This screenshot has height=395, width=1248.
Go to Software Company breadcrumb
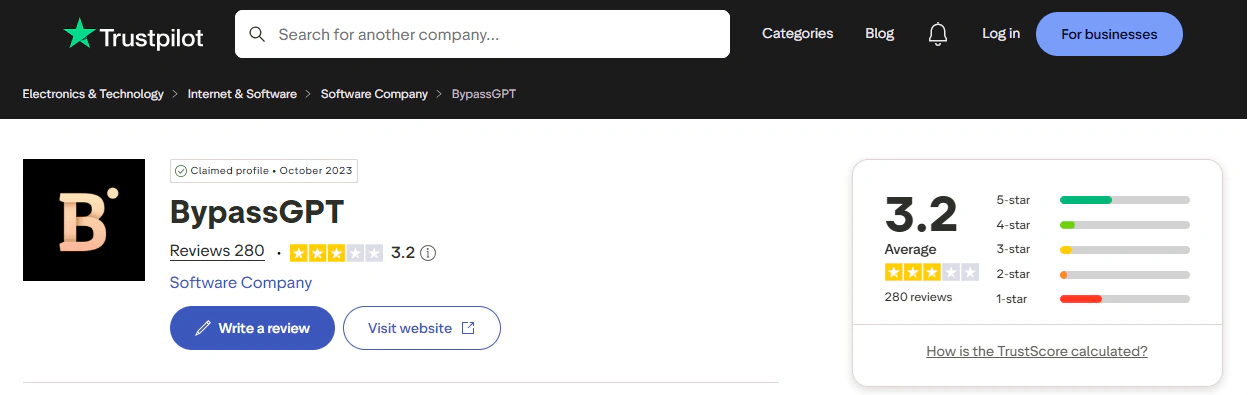(x=374, y=94)
